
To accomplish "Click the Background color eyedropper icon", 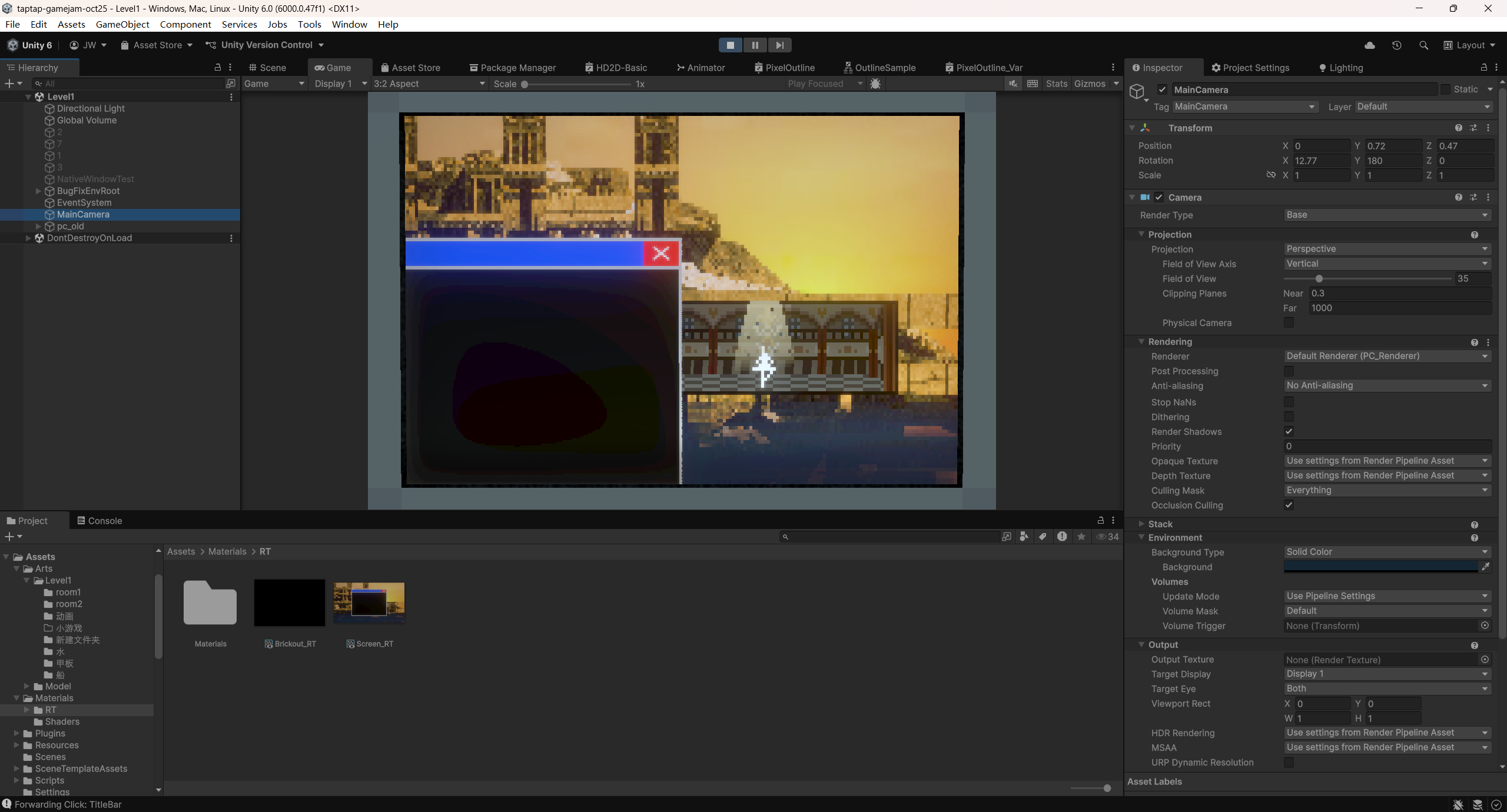I will pyautogui.click(x=1486, y=567).
